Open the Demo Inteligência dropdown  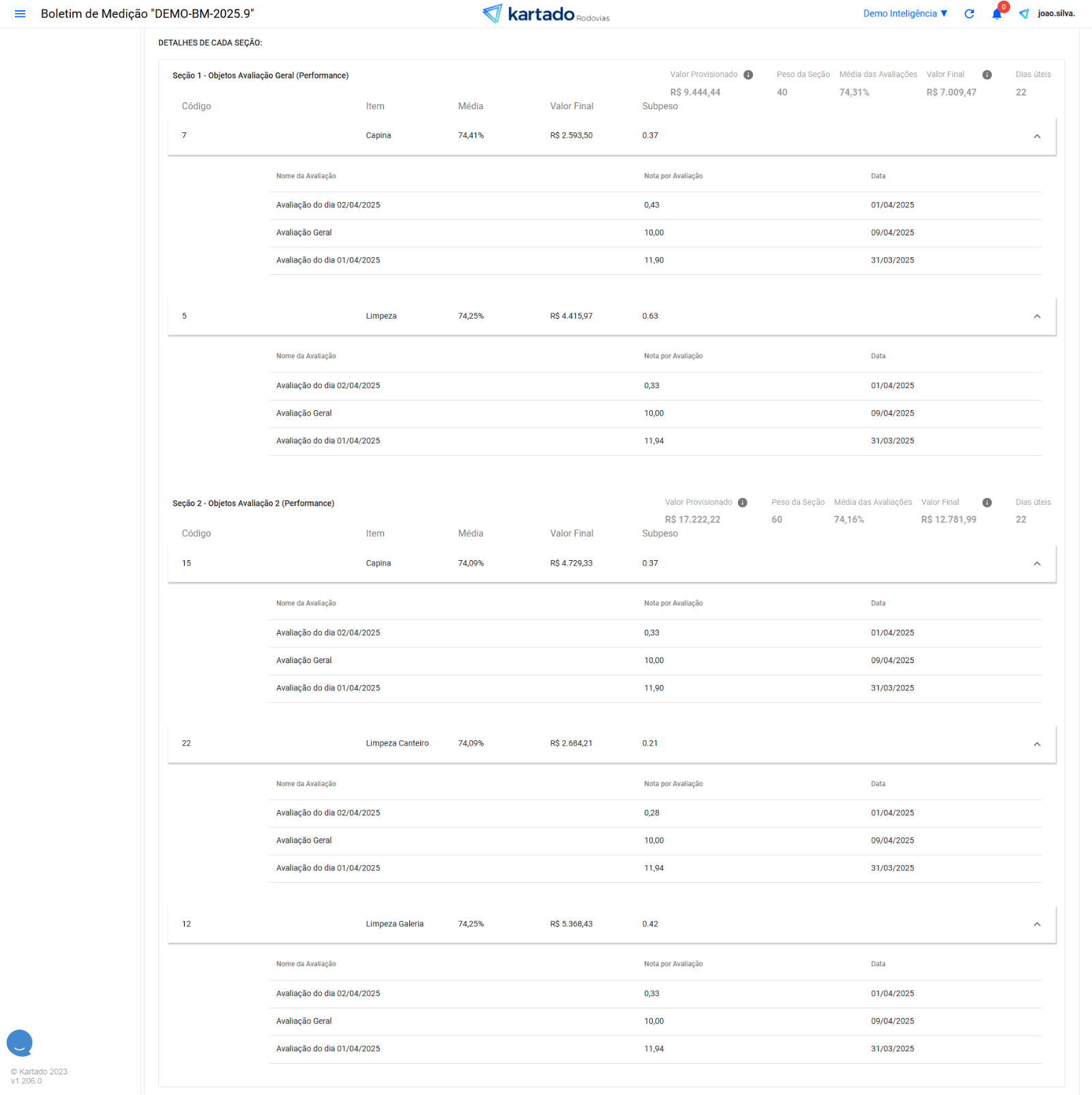pyautogui.click(x=904, y=14)
